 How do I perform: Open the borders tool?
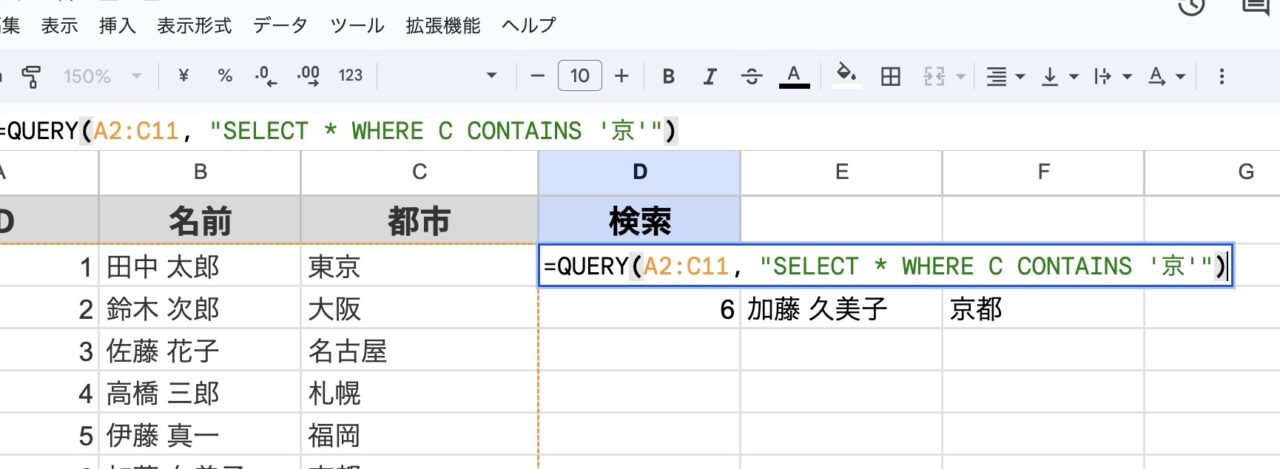pos(890,76)
